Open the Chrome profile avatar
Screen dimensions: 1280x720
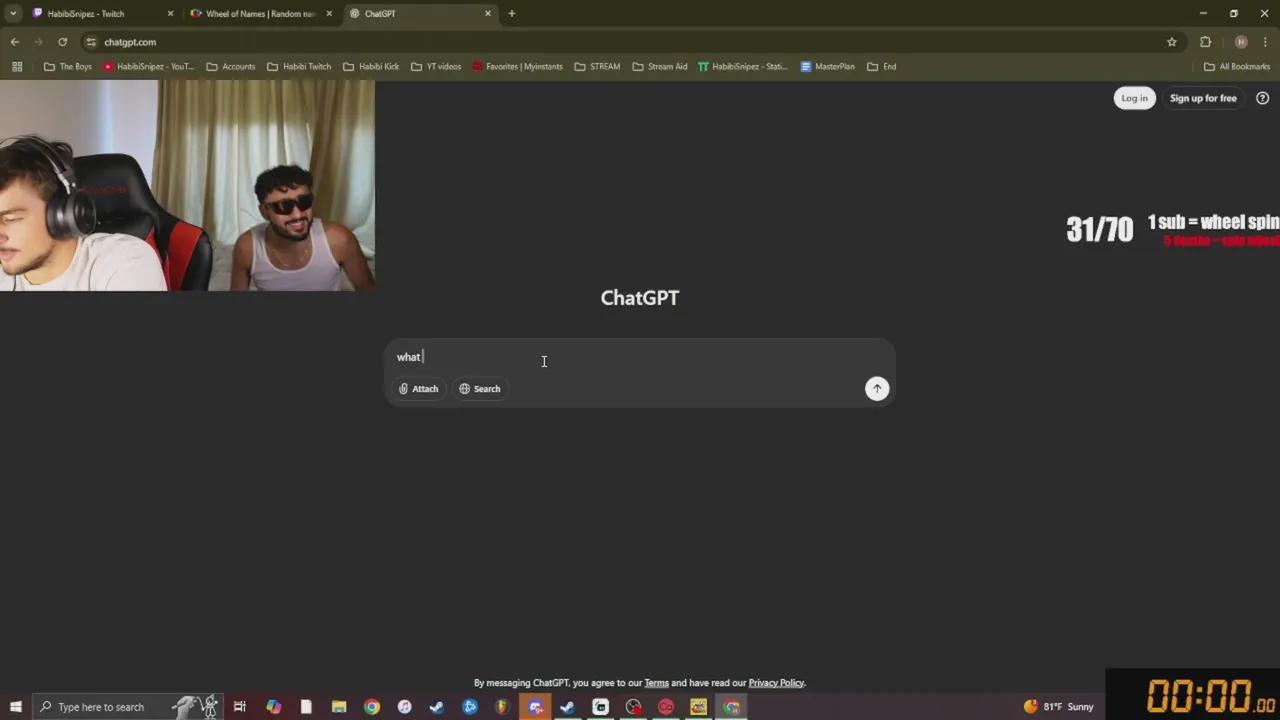click(1241, 42)
